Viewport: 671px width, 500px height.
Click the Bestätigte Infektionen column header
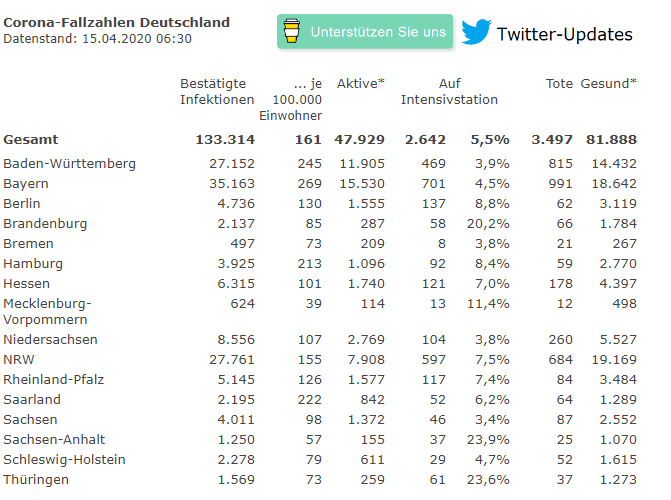[217, 91]
